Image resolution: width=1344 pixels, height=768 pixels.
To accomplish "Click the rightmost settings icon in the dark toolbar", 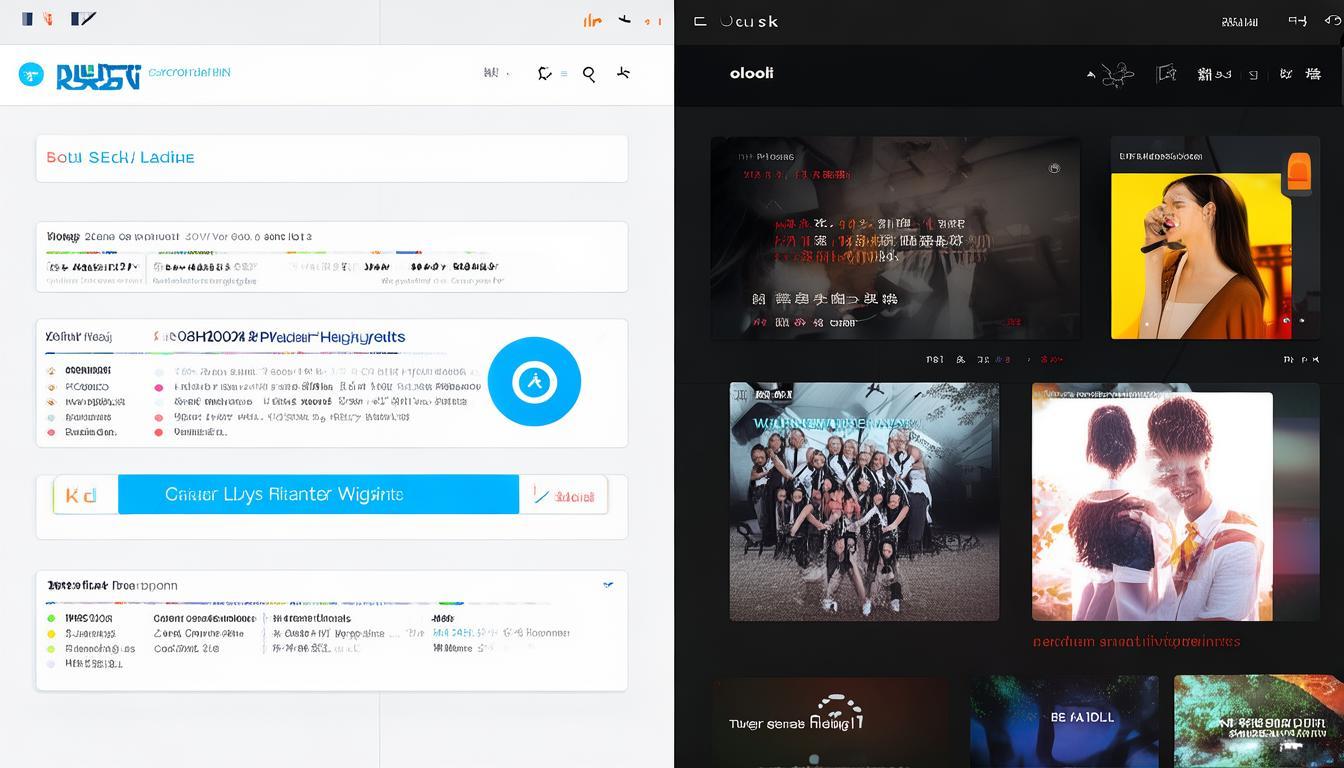I will coord(1313,74).
